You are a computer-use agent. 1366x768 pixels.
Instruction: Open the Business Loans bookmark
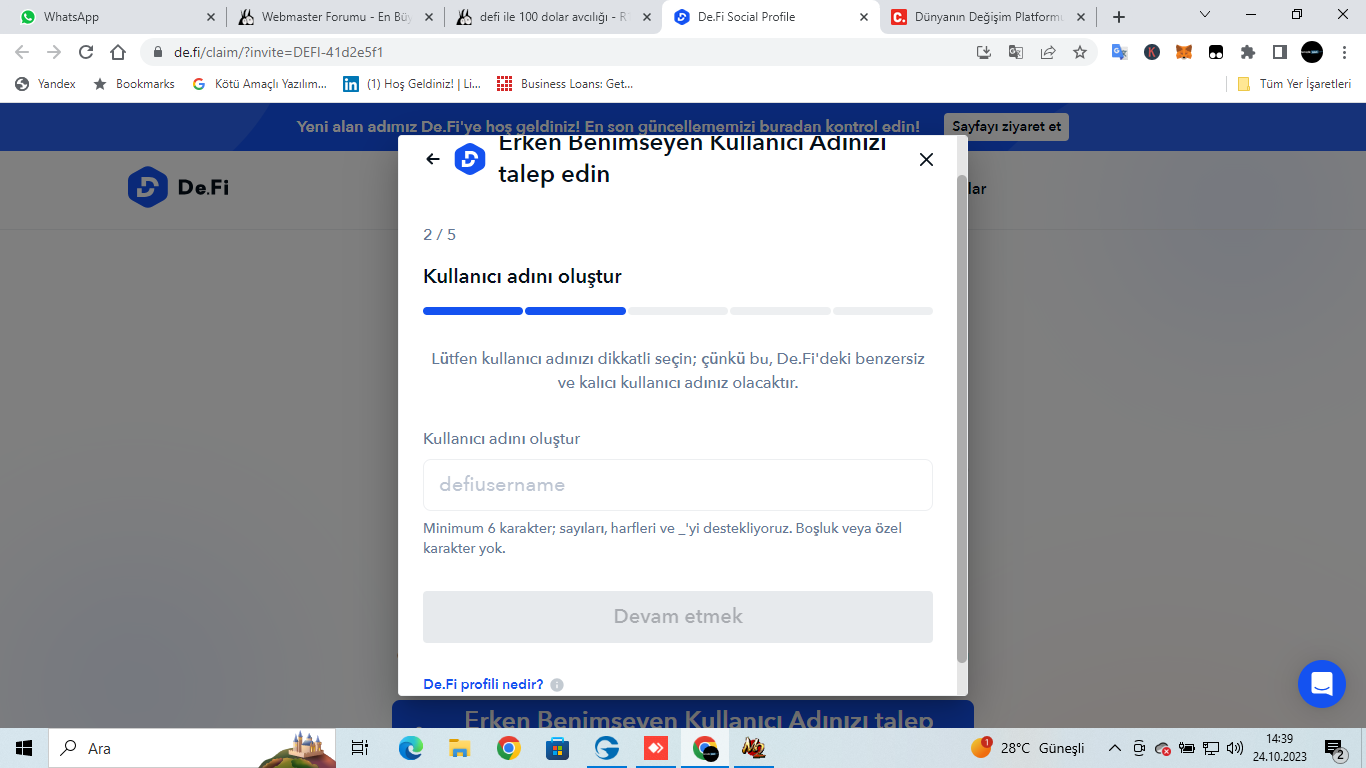(x=565, y=84)
